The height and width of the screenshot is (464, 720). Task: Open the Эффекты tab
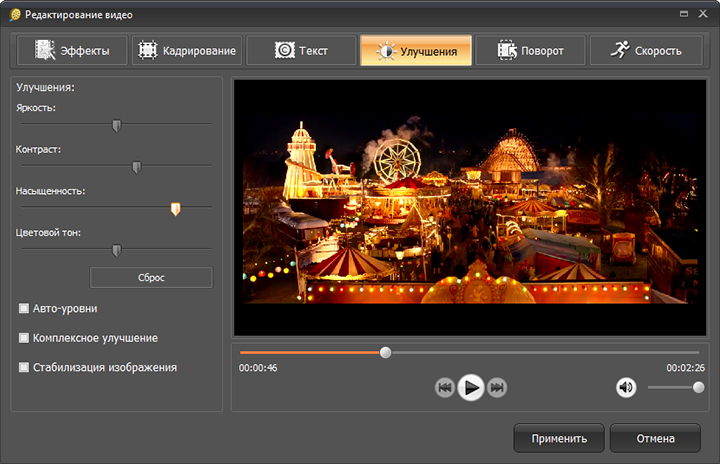(71, 50)
